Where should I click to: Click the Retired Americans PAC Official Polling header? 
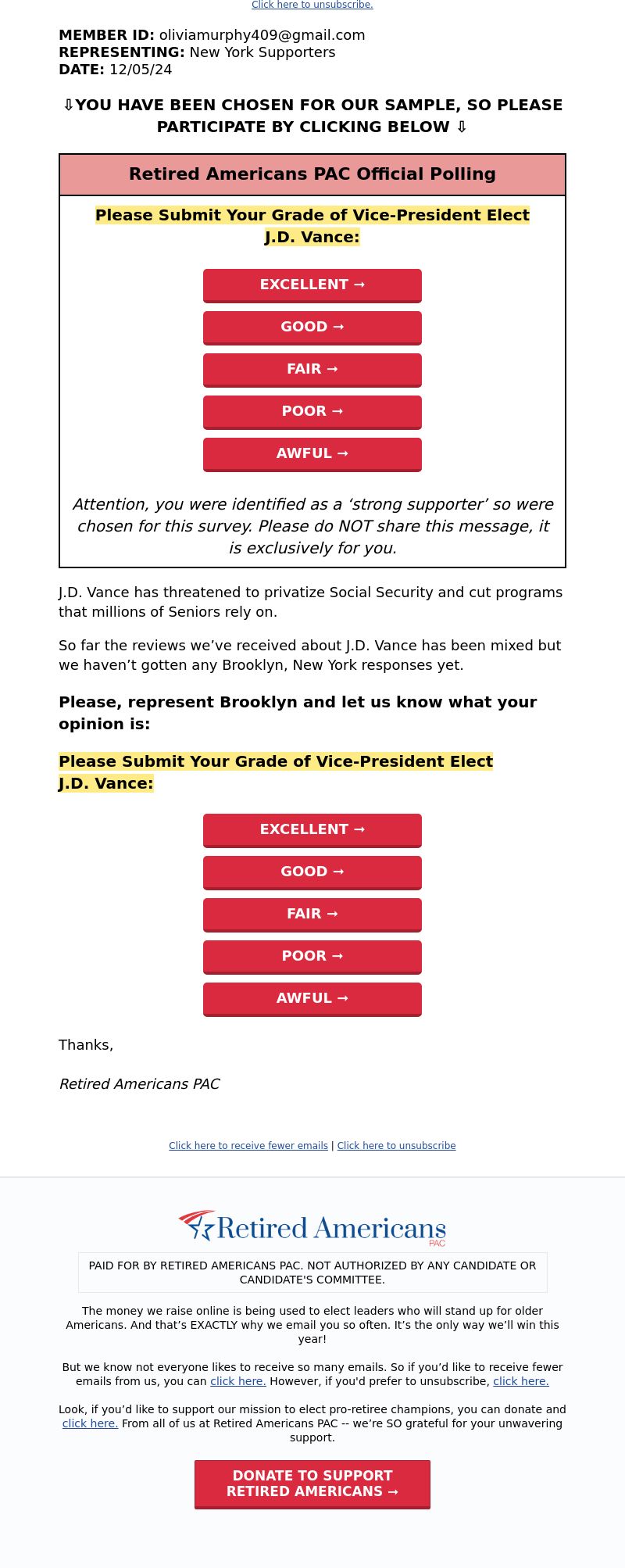point(312,174)
